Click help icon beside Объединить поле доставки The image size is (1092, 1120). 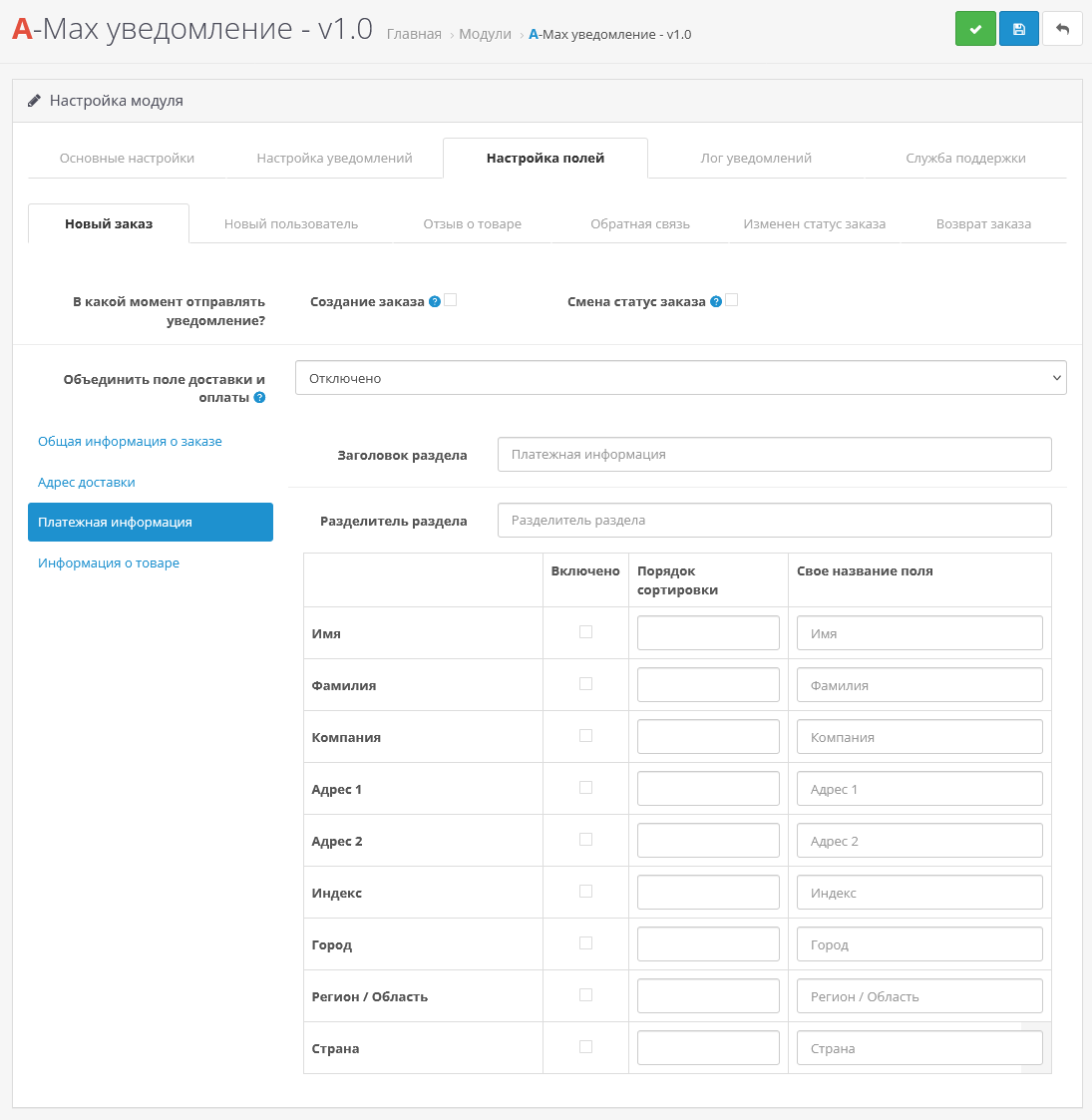point(259,397)
